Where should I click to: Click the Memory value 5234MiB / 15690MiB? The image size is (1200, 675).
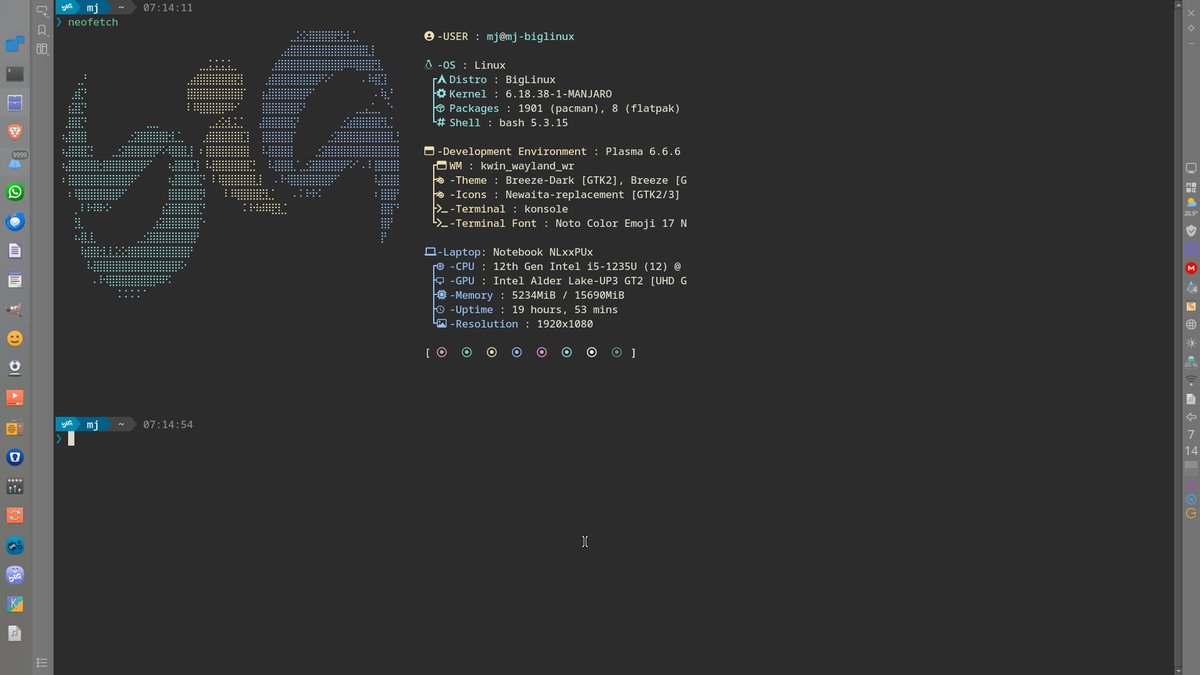click(568, 295)
